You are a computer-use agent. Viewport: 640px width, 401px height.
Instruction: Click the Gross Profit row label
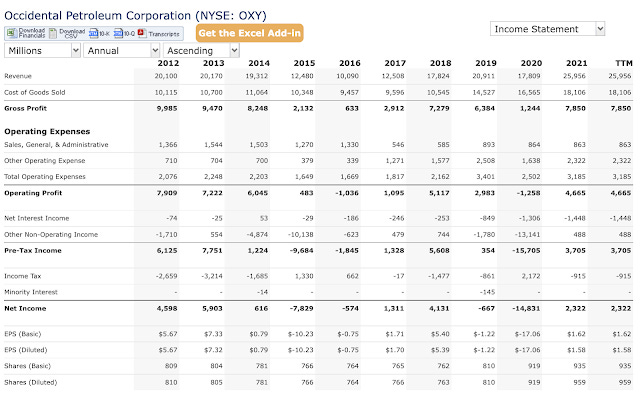[x=25, y=109]
